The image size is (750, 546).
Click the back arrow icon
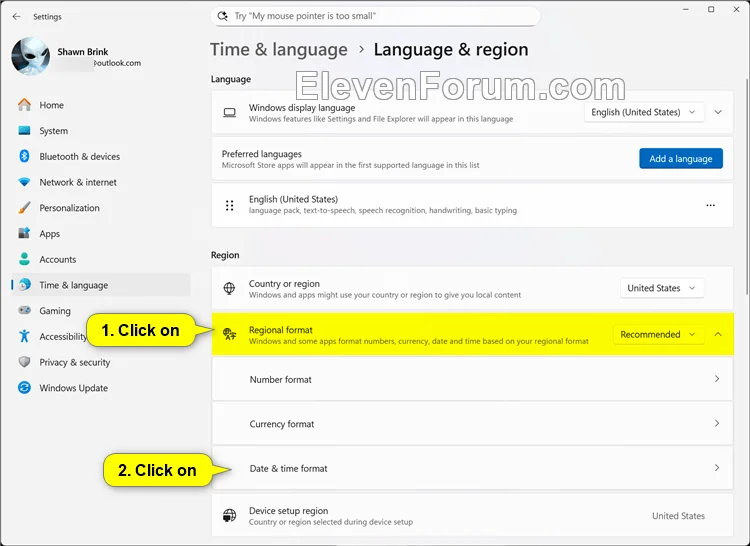16,16
